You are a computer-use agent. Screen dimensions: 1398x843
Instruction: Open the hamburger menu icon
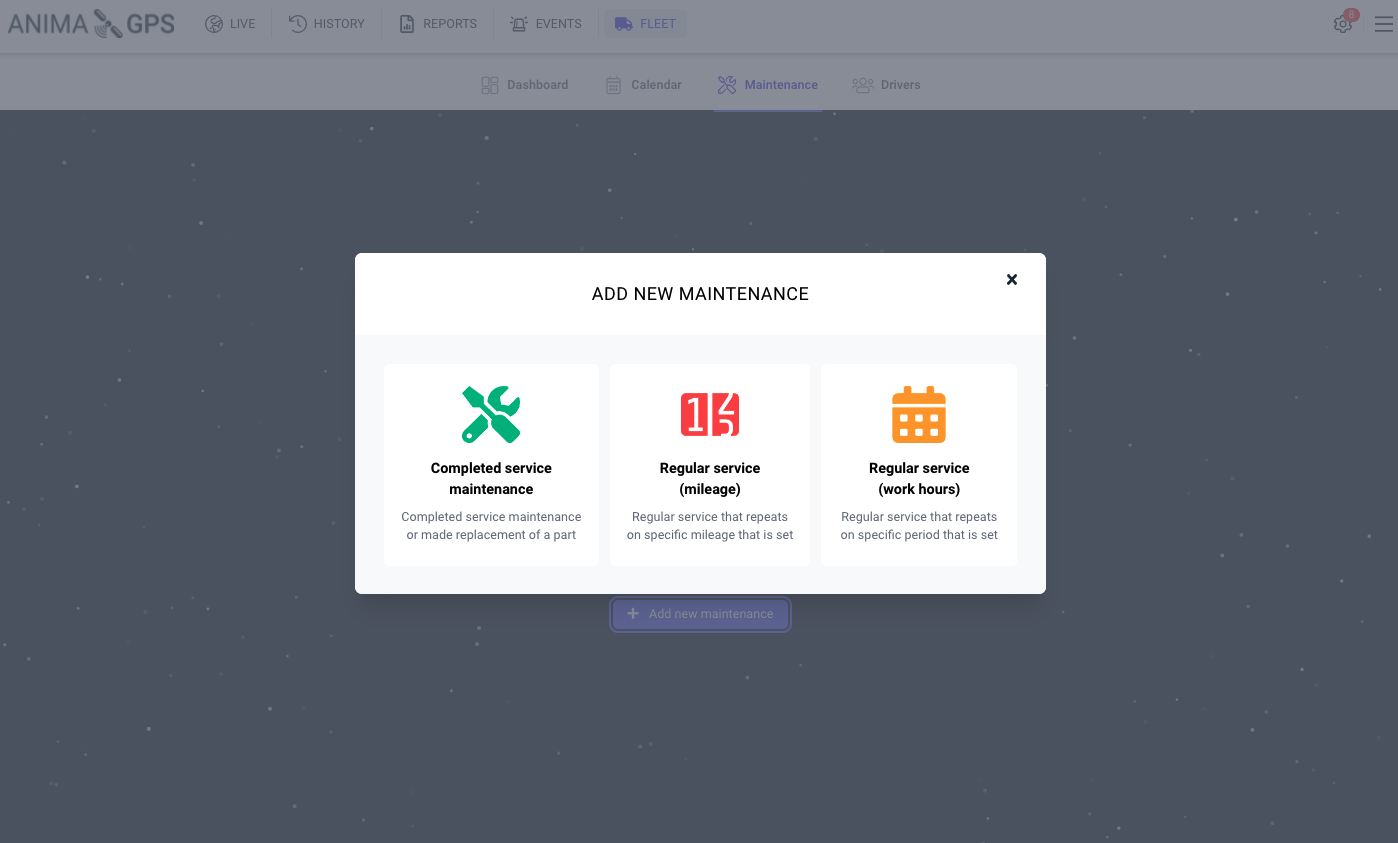[x=1383, y=24]
